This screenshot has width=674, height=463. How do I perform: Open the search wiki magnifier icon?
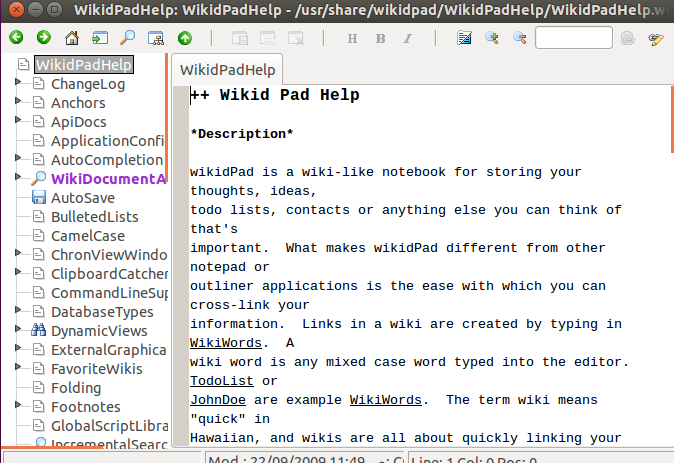point(127,38)
